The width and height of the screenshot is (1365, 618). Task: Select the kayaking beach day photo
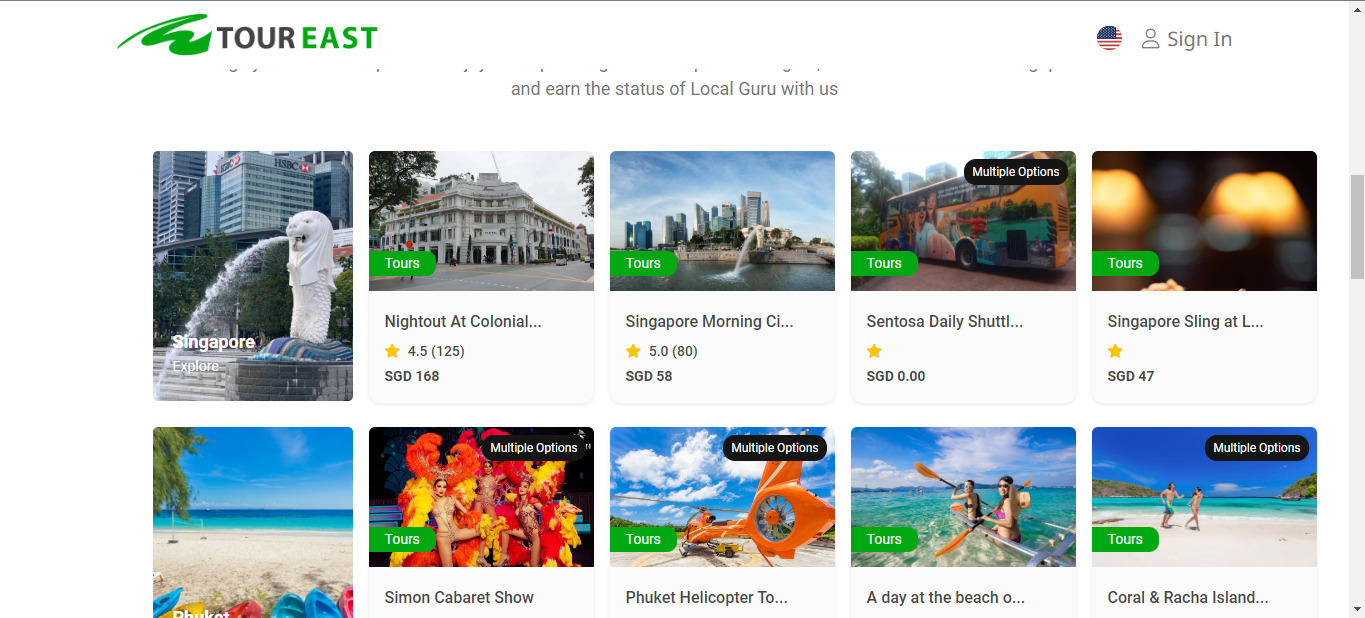[963, 497]
